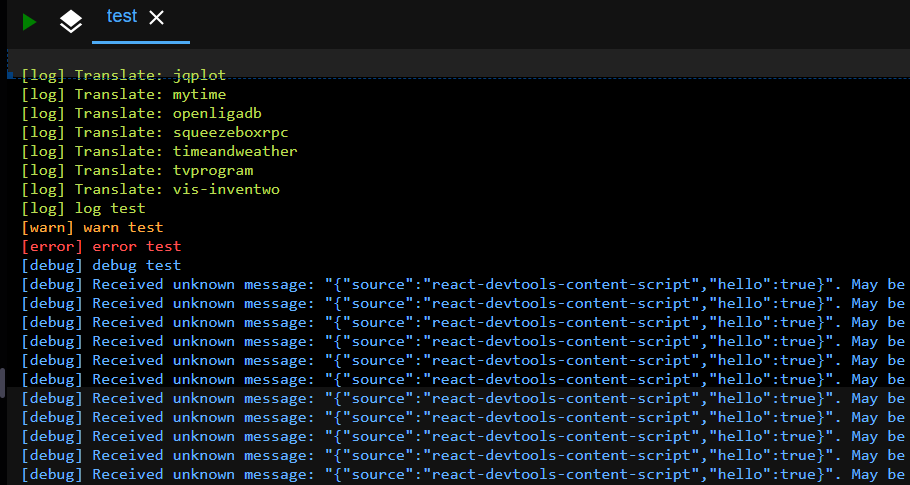
Task: Open the layers stack icon
Action: click(70, 21)
